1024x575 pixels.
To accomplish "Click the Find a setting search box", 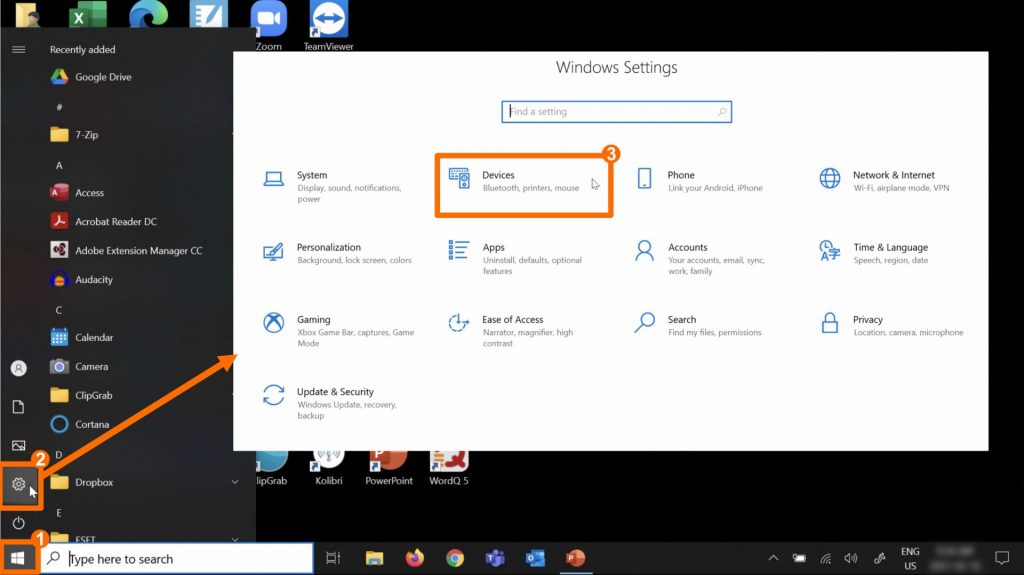I will 616,112.
